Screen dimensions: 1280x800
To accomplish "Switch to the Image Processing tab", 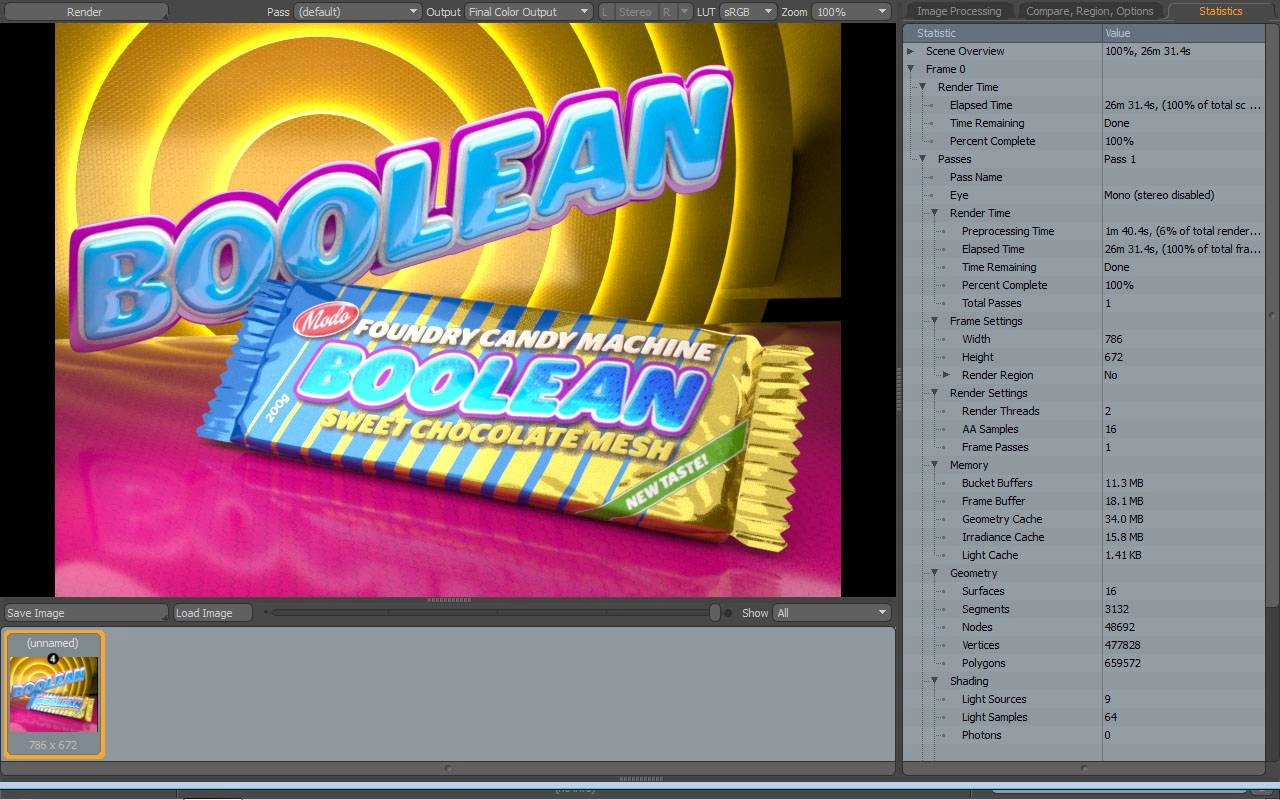I will pyautogui.click(x=959, y=11).
